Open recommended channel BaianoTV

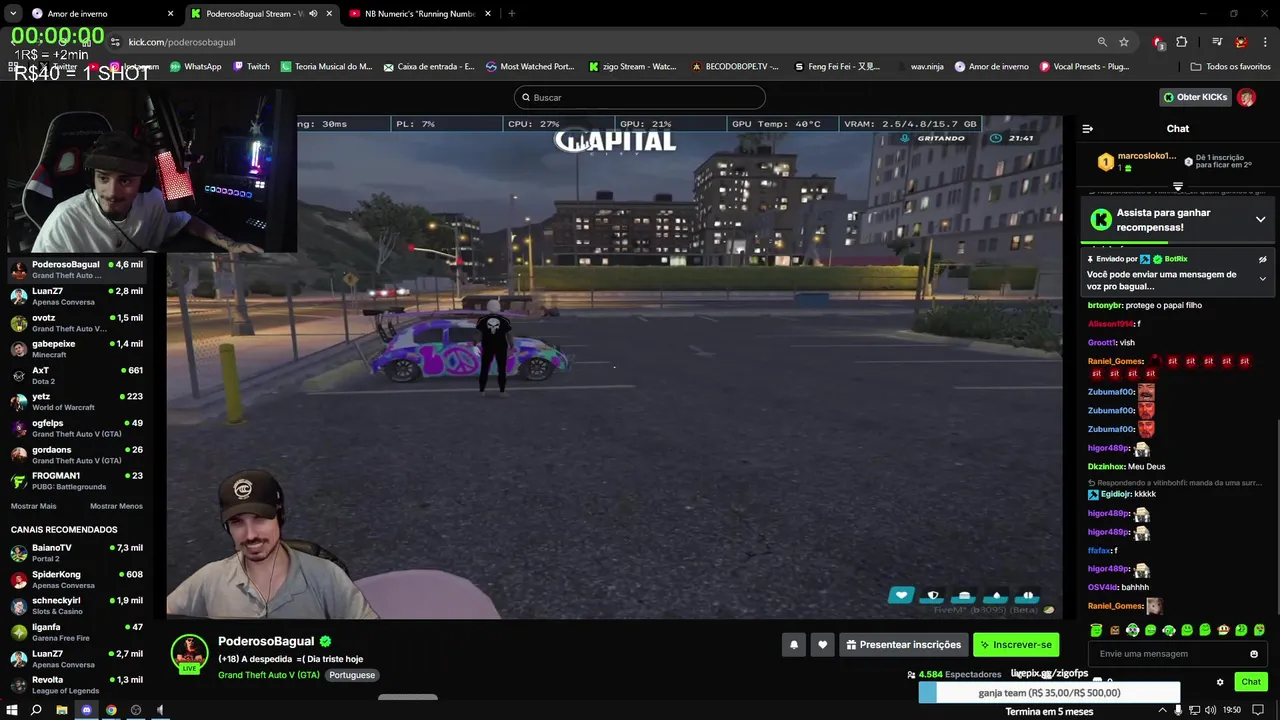(x=76, y=553)
